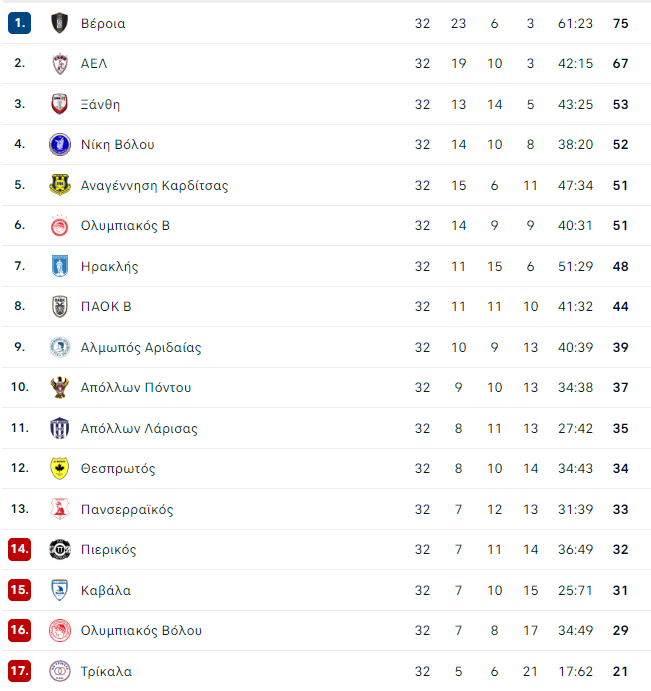Open the Καβάλα team name link

click(106, 591)
